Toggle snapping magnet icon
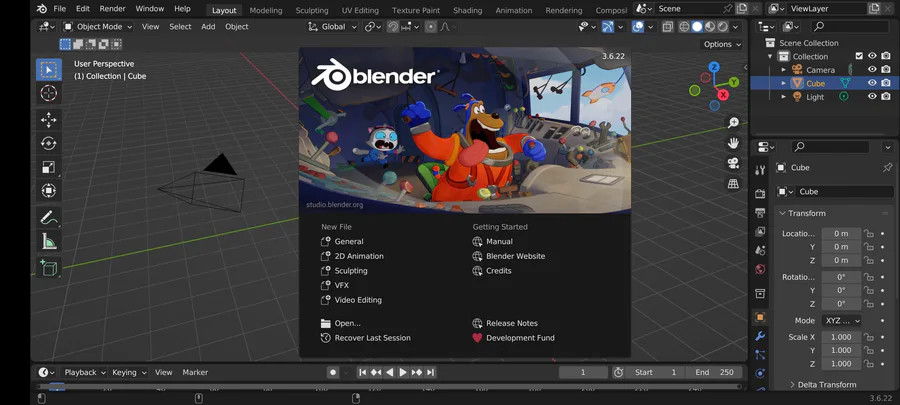900x405 pixels. [393, 26]
